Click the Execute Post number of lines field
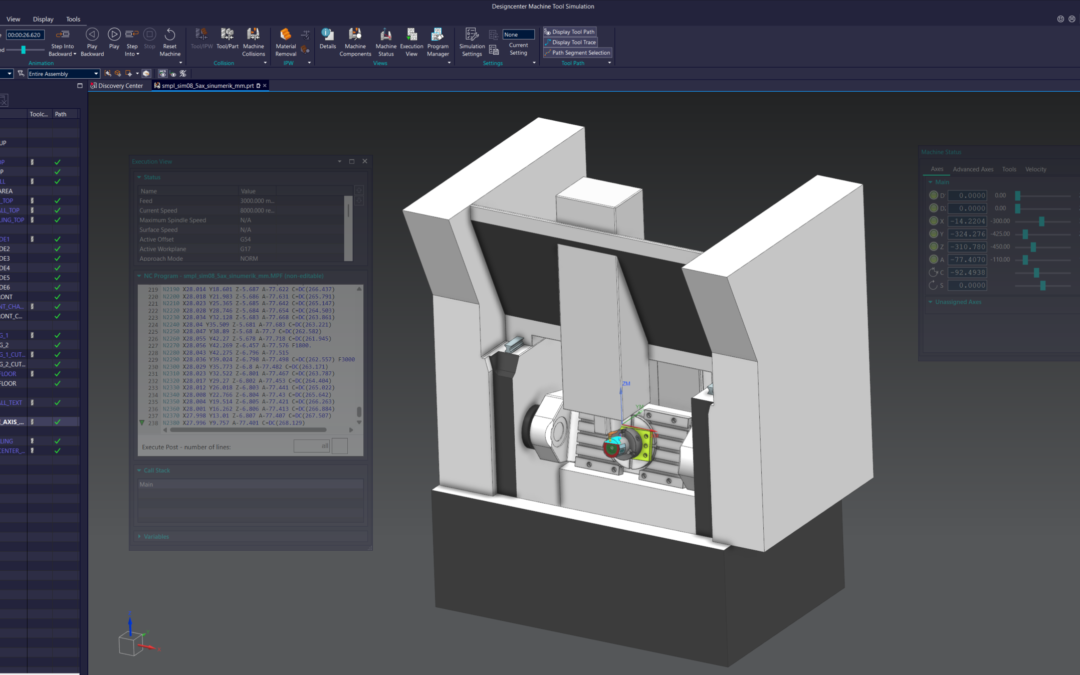The height and width of the screenshot is (675, 1080). coord(310,446)
